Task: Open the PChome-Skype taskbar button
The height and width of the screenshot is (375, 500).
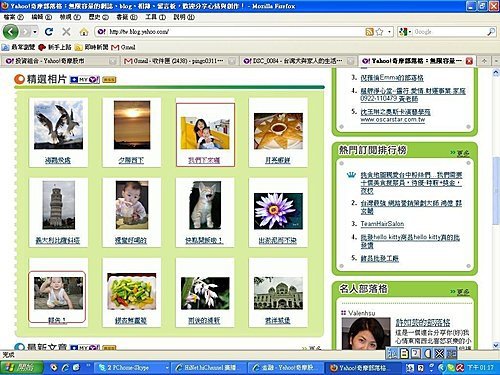Action: [132, 367]
